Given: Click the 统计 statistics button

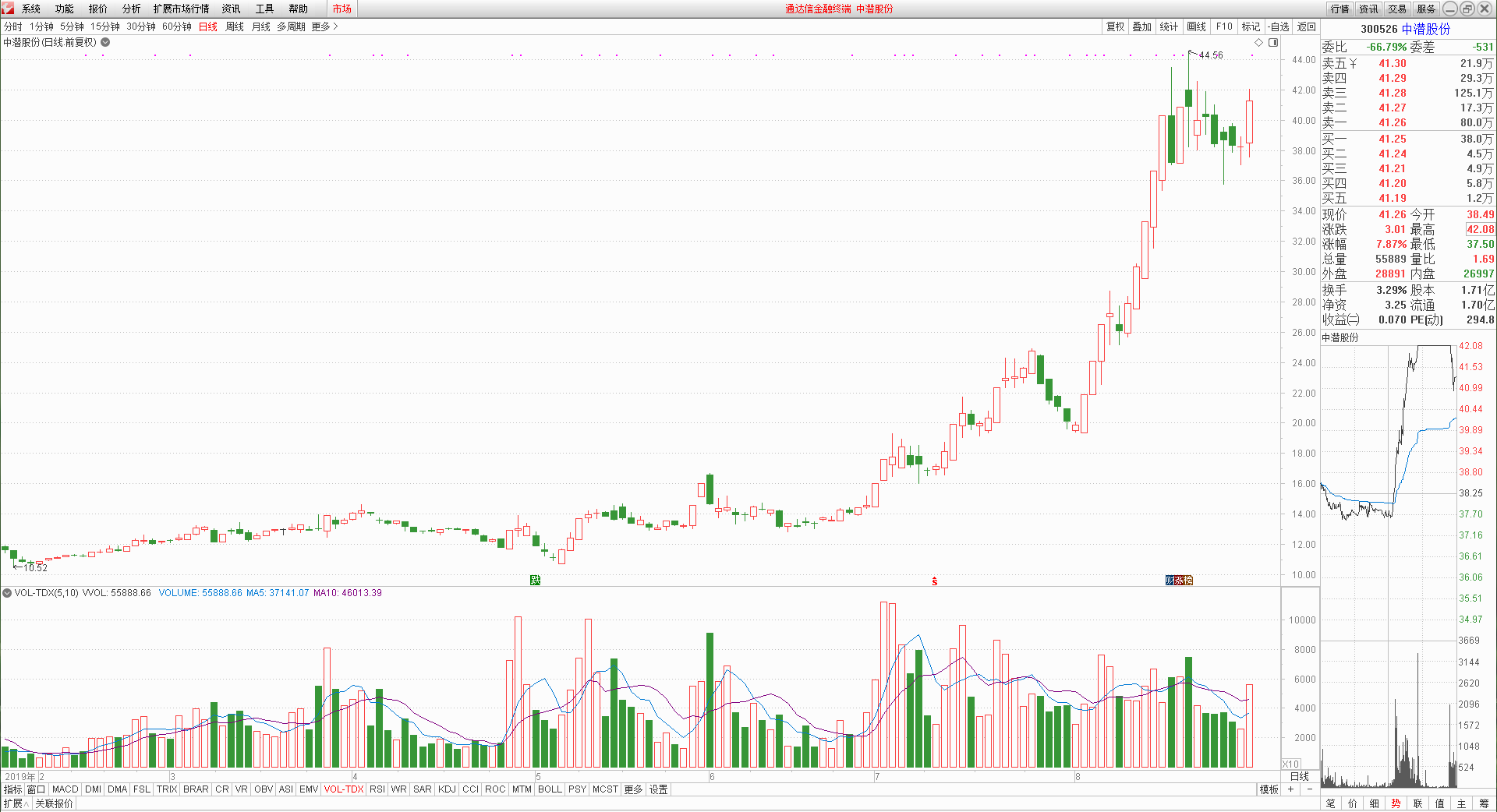Looking at the screenshot, I should tap(1169, 26).
